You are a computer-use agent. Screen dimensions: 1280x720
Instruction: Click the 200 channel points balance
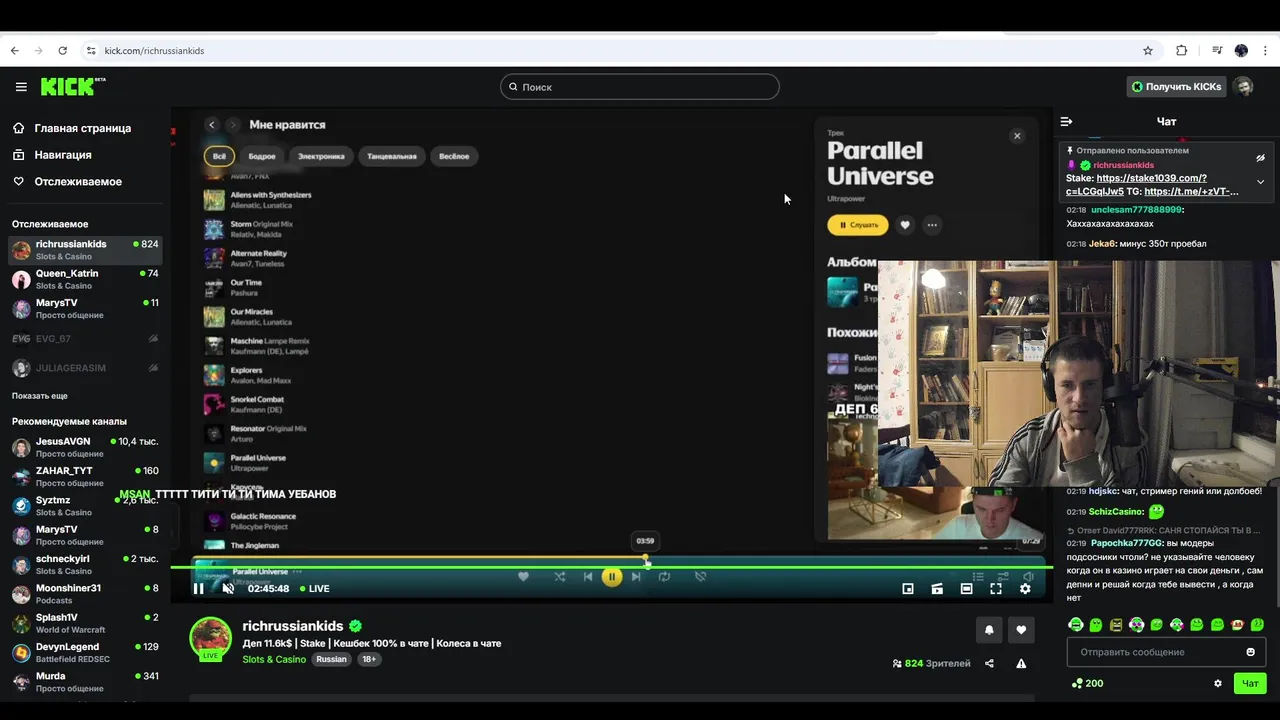tap(1087, 684)
